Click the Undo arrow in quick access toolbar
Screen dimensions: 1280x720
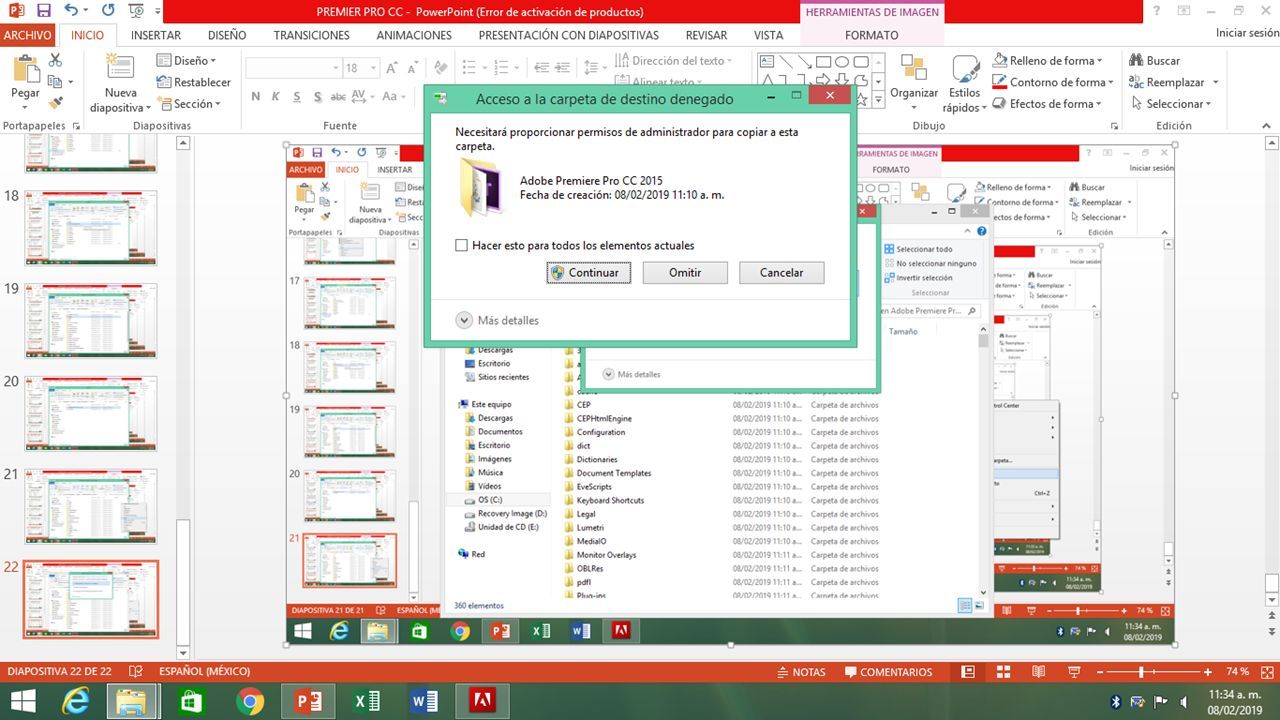click(71, 11)
